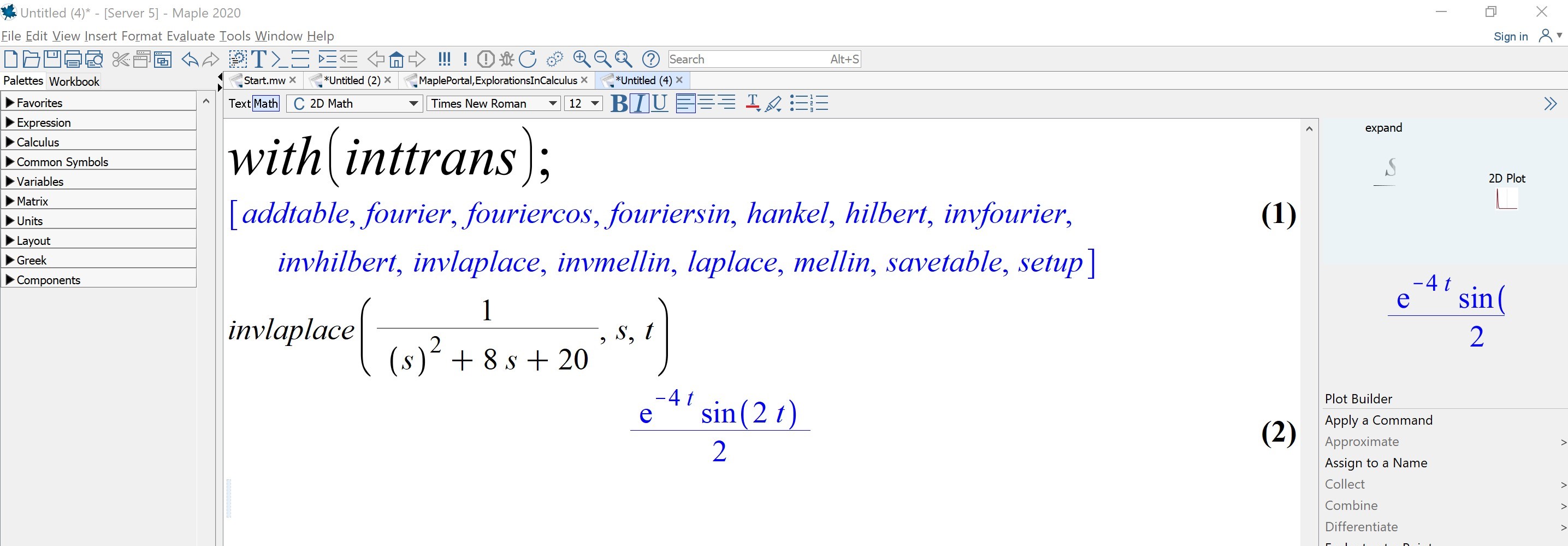Go to the home page via the house icon
This screenshot has width=1568, height=546.
pyautogui.click(x=397, y=59)
